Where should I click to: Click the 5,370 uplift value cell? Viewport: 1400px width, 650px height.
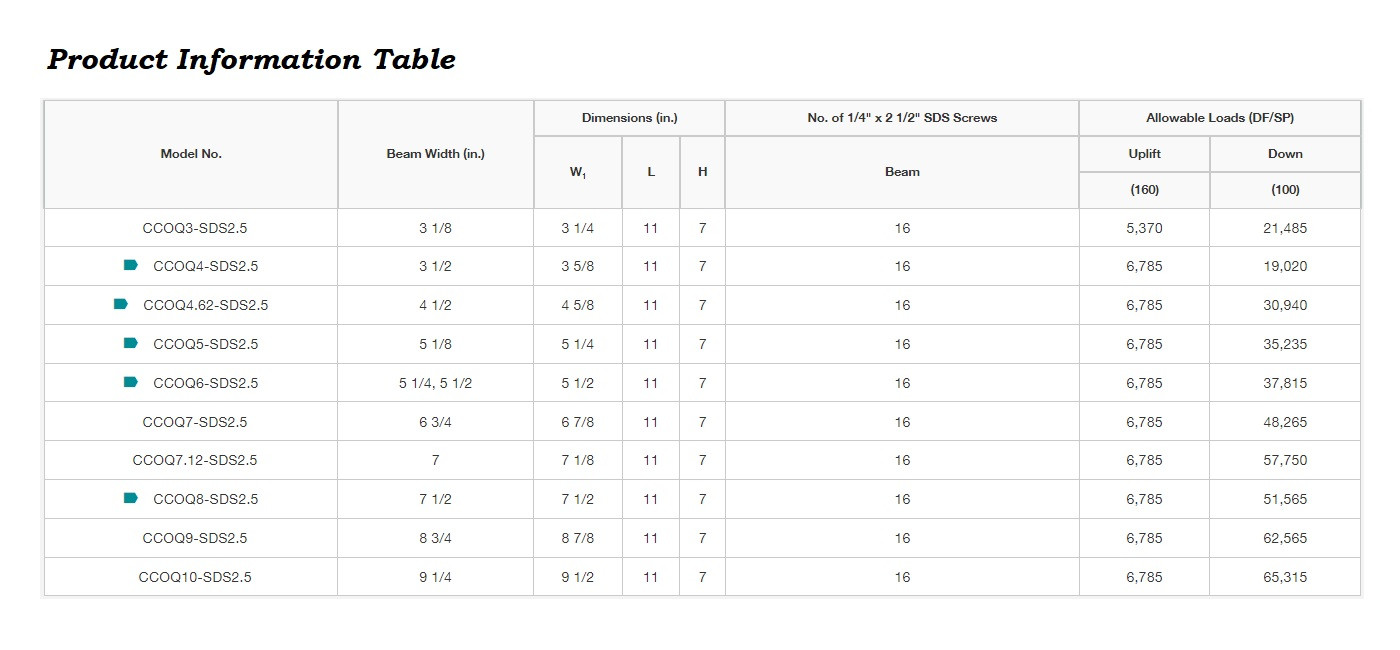1144,228
